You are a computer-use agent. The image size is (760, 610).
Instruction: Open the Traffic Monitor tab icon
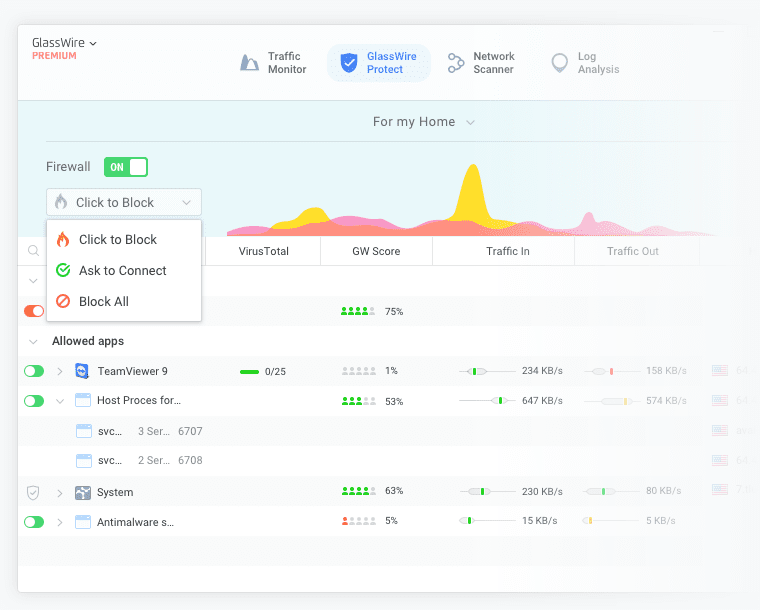[x=249, y=63]
